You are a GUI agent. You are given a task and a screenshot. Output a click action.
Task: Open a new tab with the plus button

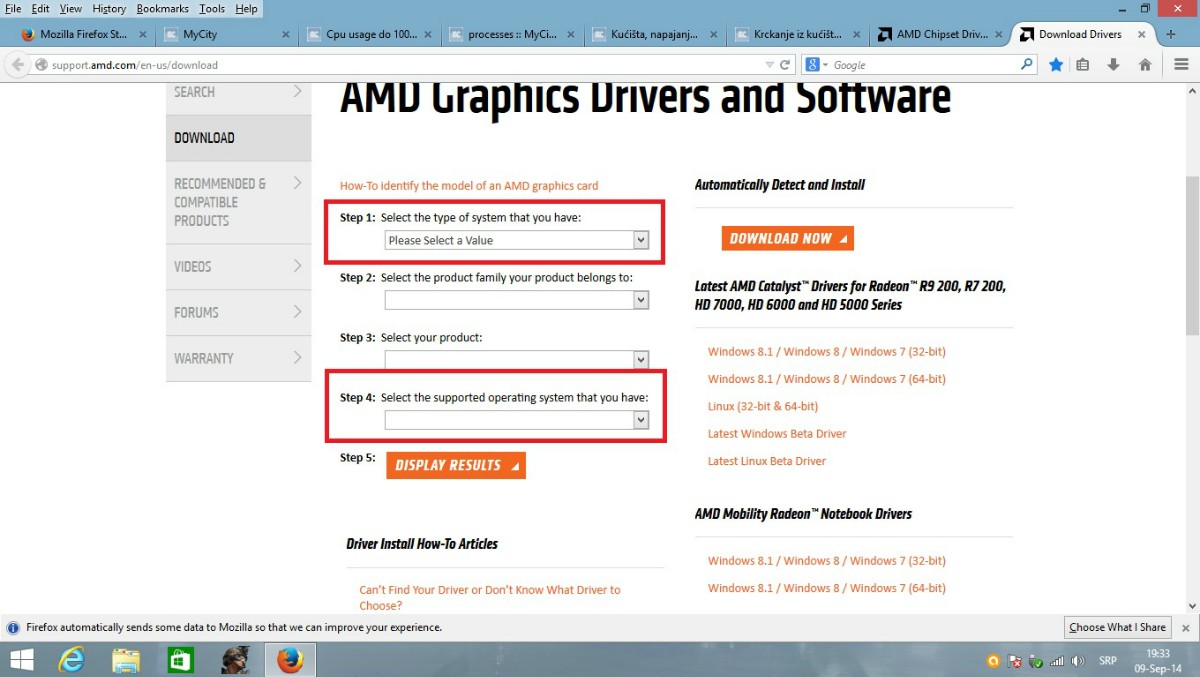[x=1171, y=34]
